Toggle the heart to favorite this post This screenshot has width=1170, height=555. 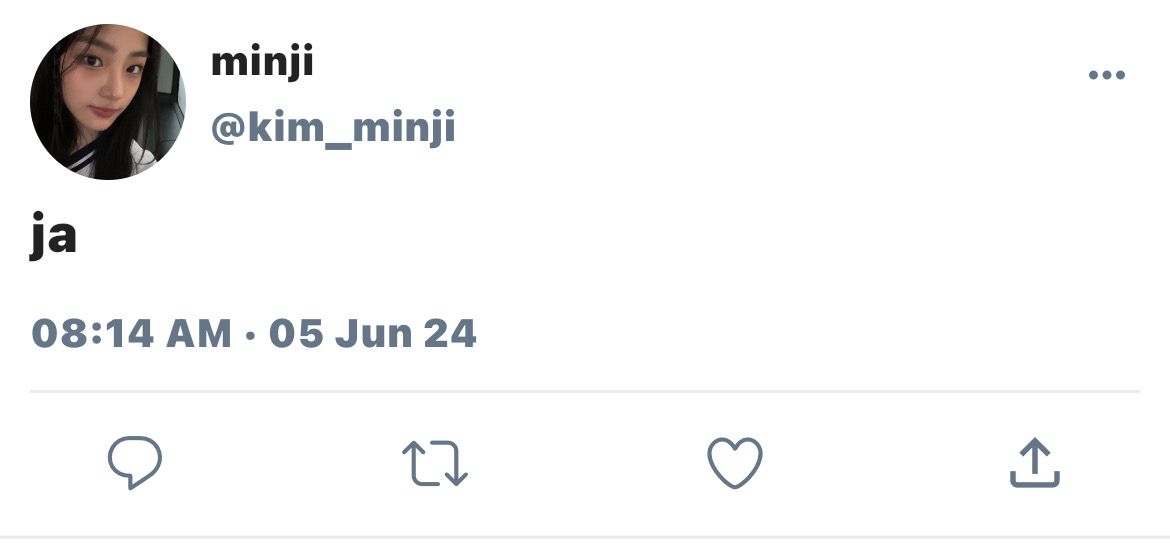(735, 462)
